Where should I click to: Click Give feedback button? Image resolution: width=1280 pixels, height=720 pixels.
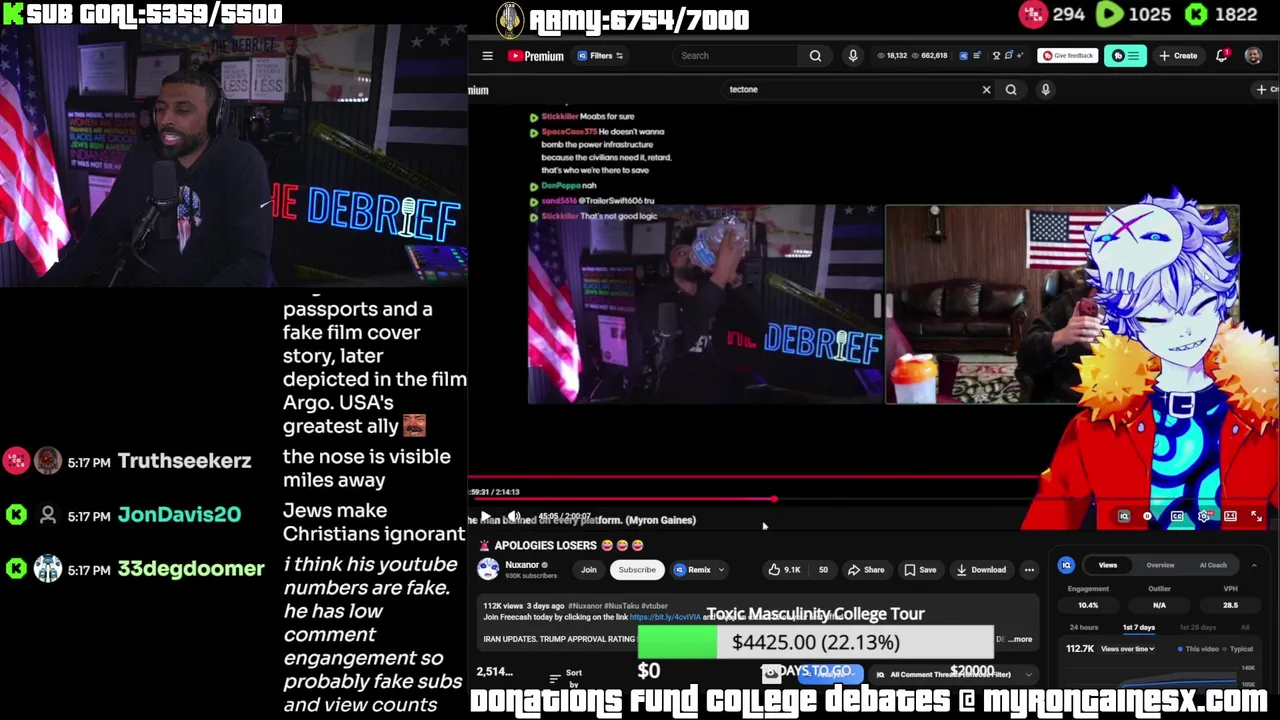[1068, 56]
